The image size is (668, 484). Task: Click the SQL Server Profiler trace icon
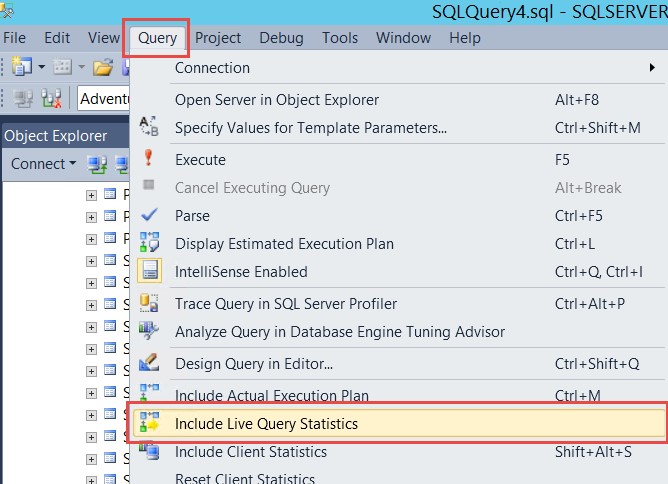149,303
